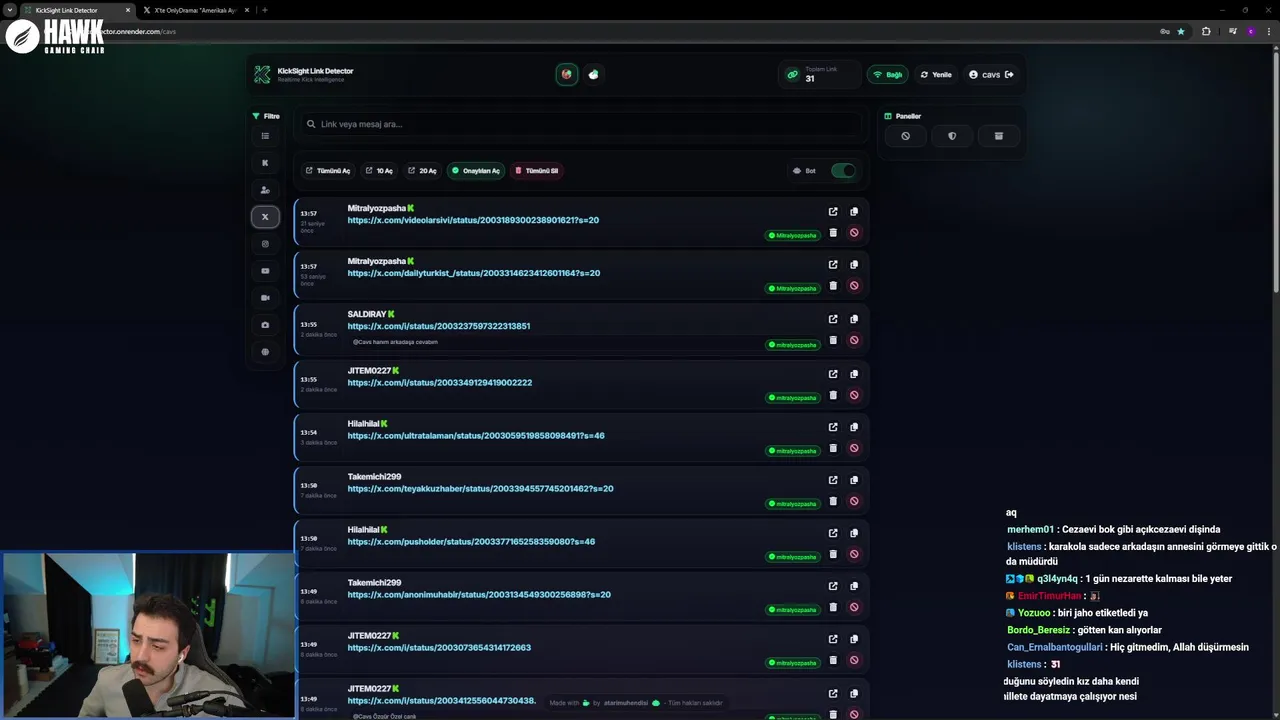
Task: Click the Bağlı connection status button
Action: click(x=887, y=75)
